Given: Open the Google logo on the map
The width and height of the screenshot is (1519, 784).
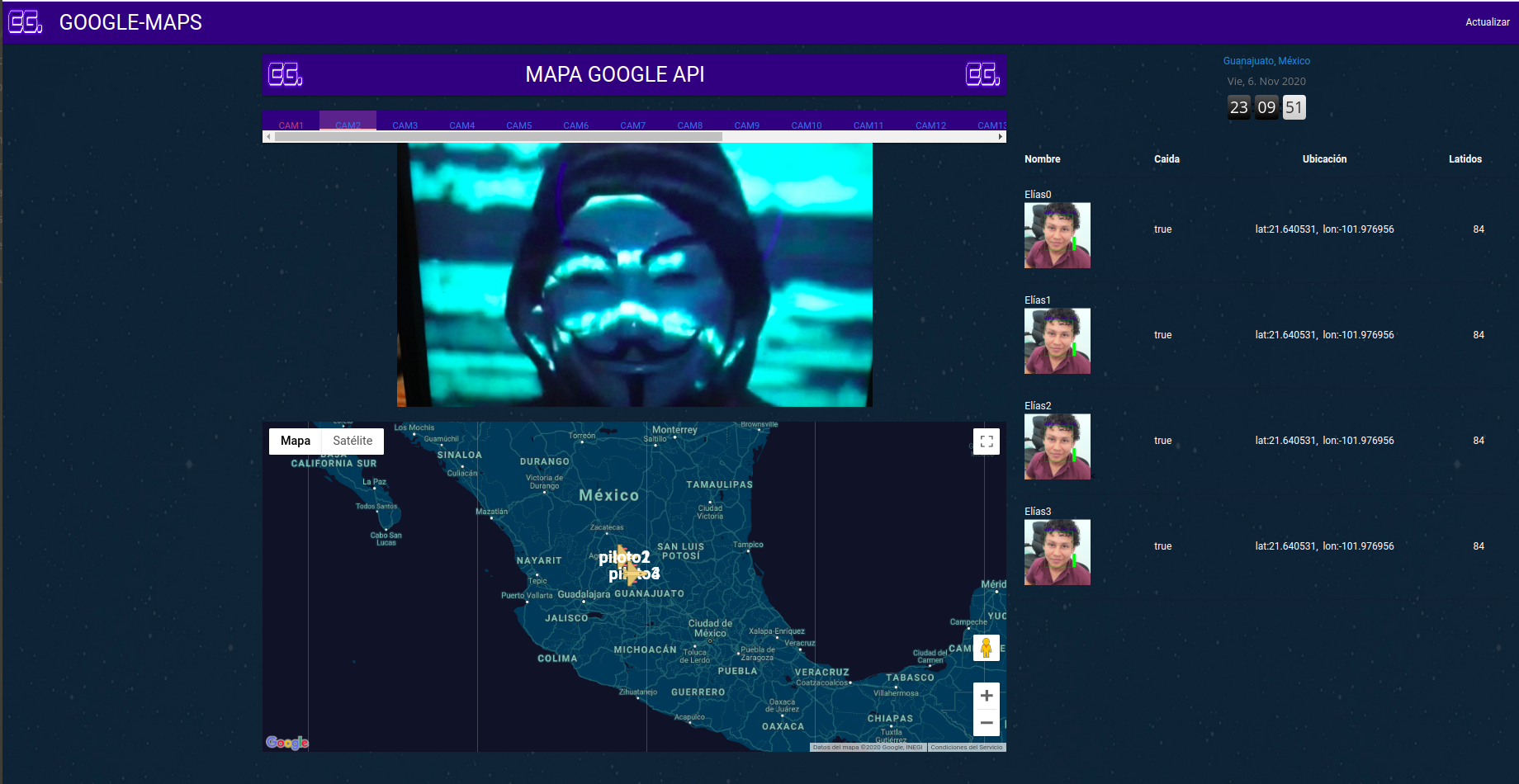Looking at the screenshot, I should [287, 743].
